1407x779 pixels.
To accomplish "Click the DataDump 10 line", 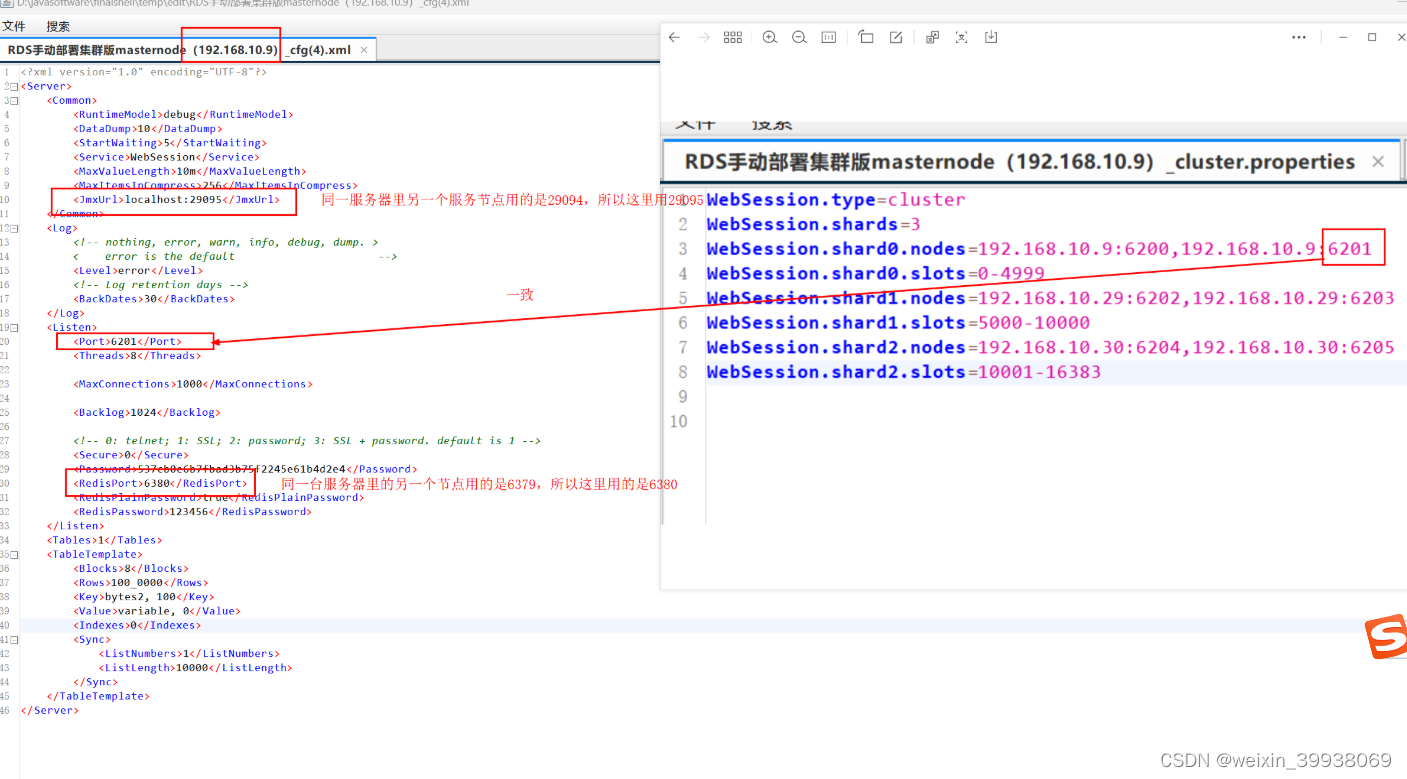I will pos(148,129).
